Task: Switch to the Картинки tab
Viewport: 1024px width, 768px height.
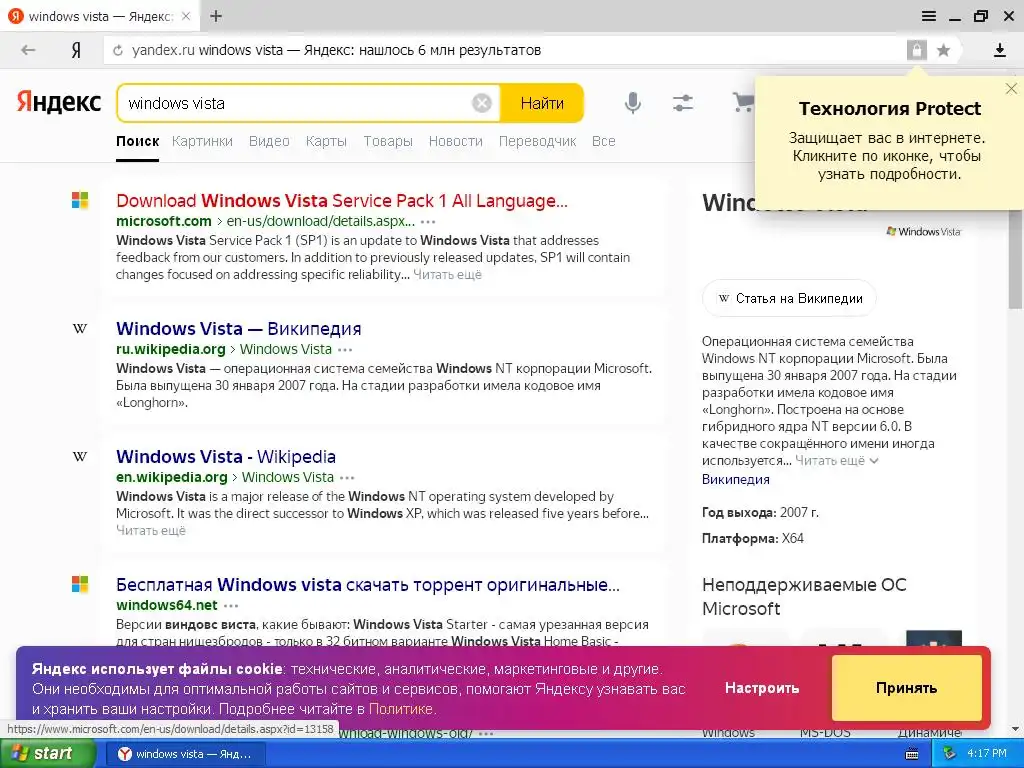Action: point(202,141)
